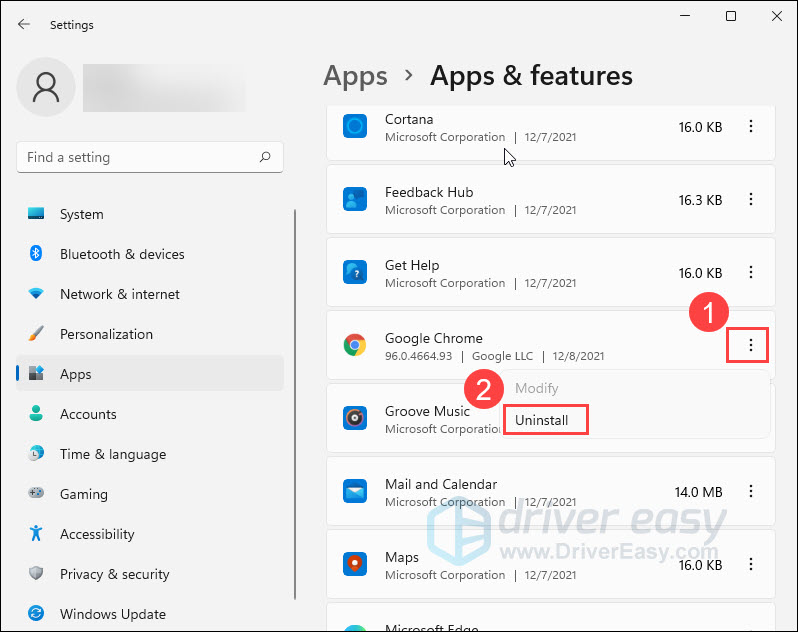Click the Feedback Hub app name
The image size is (798, 632).
point(429,192)
